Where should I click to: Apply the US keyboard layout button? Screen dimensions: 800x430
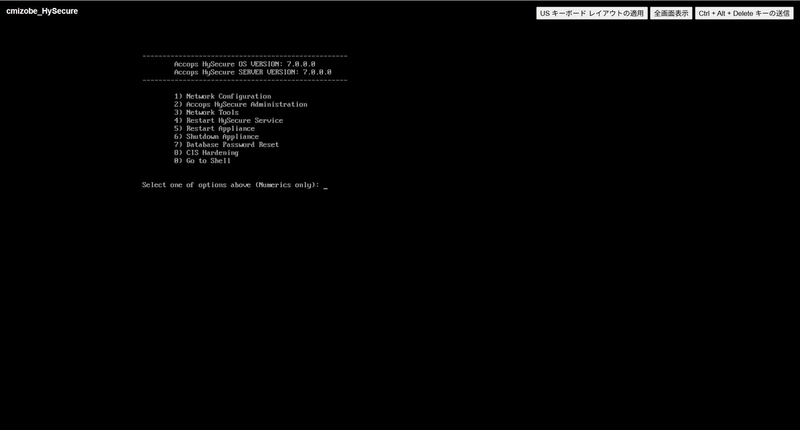(592, 13)
